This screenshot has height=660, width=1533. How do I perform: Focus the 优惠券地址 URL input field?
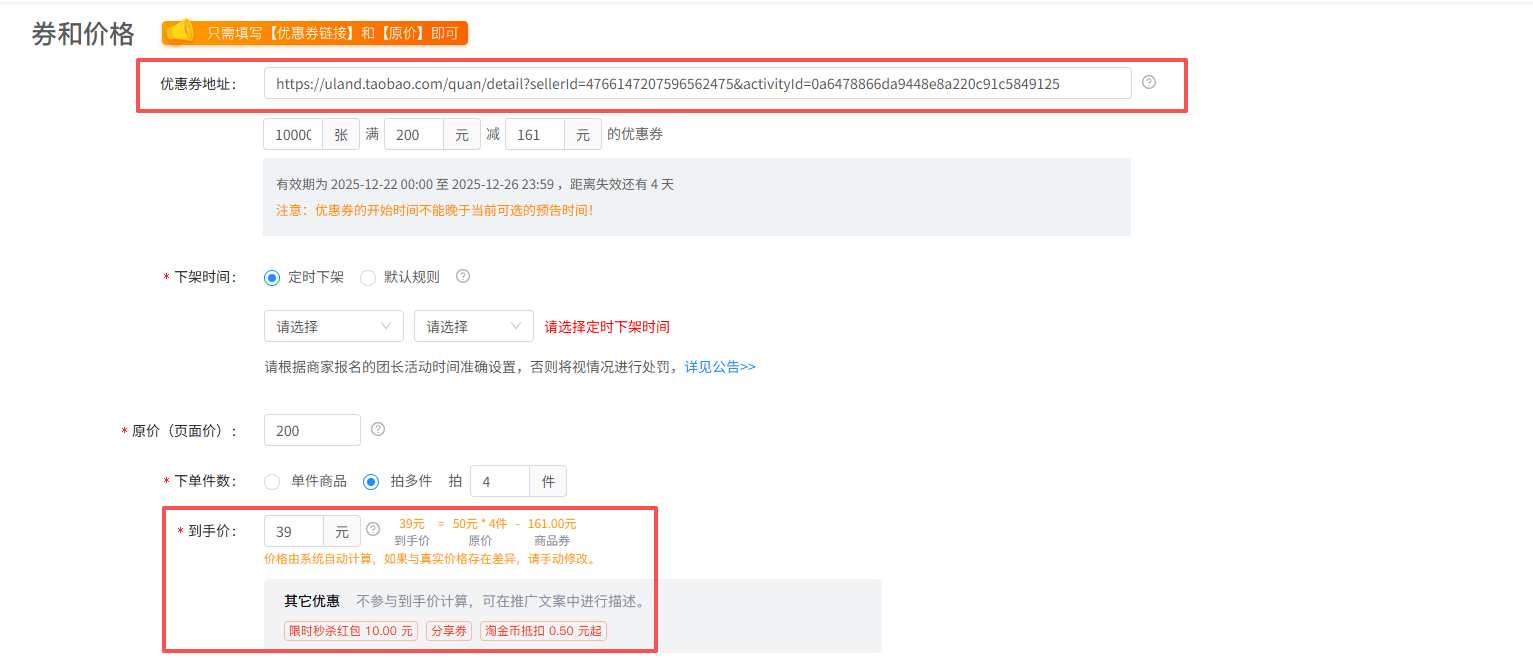[697, 84]
